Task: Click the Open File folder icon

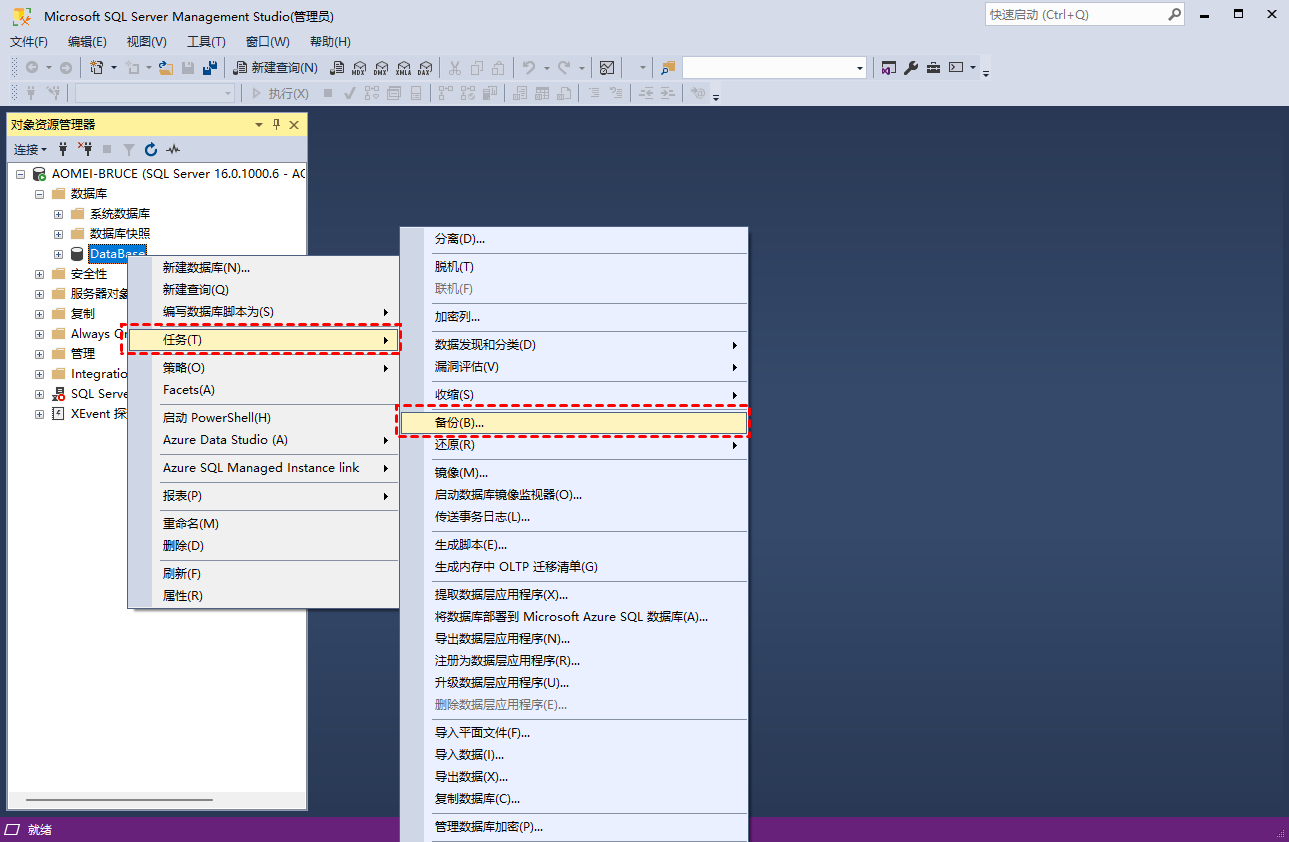Action: tap(166, 68)
